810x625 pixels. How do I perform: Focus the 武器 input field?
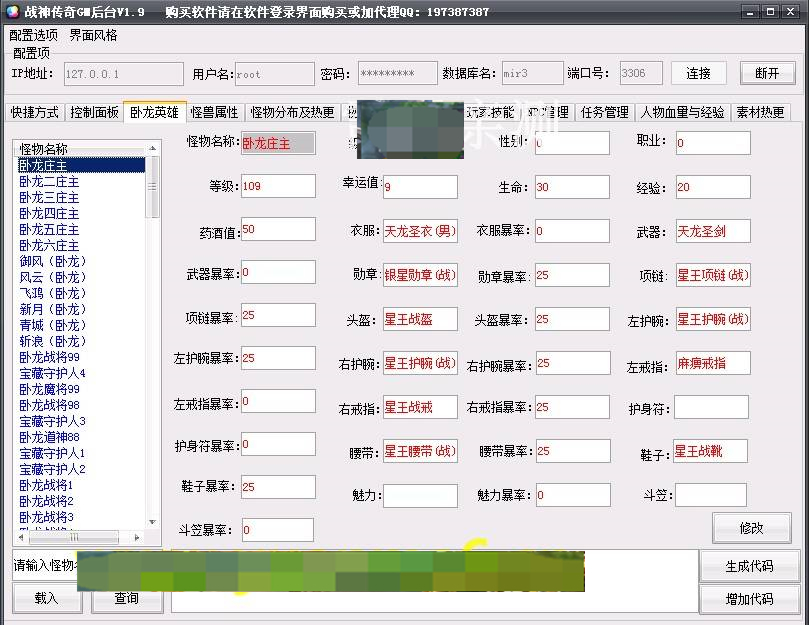712,232
